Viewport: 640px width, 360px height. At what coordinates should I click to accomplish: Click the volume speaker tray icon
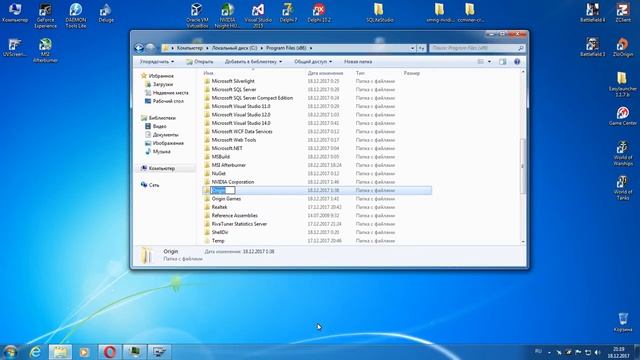598,352
